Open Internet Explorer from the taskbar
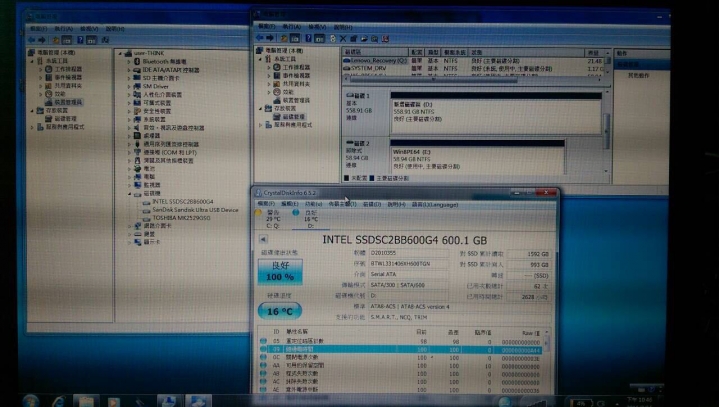720x407 pixels. coord(58,401)
